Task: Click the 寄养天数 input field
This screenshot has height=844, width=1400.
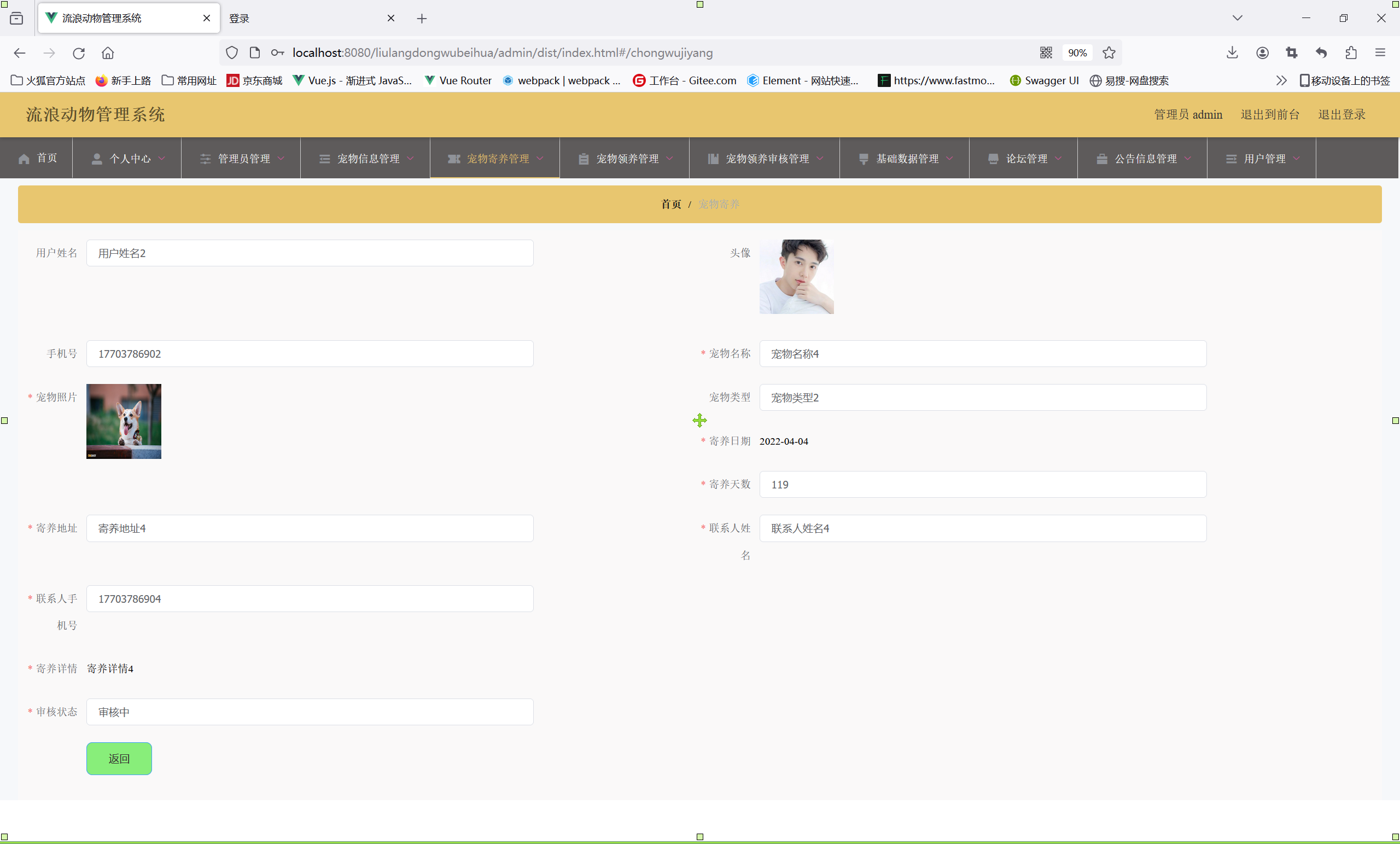Action: pos(982,484)
